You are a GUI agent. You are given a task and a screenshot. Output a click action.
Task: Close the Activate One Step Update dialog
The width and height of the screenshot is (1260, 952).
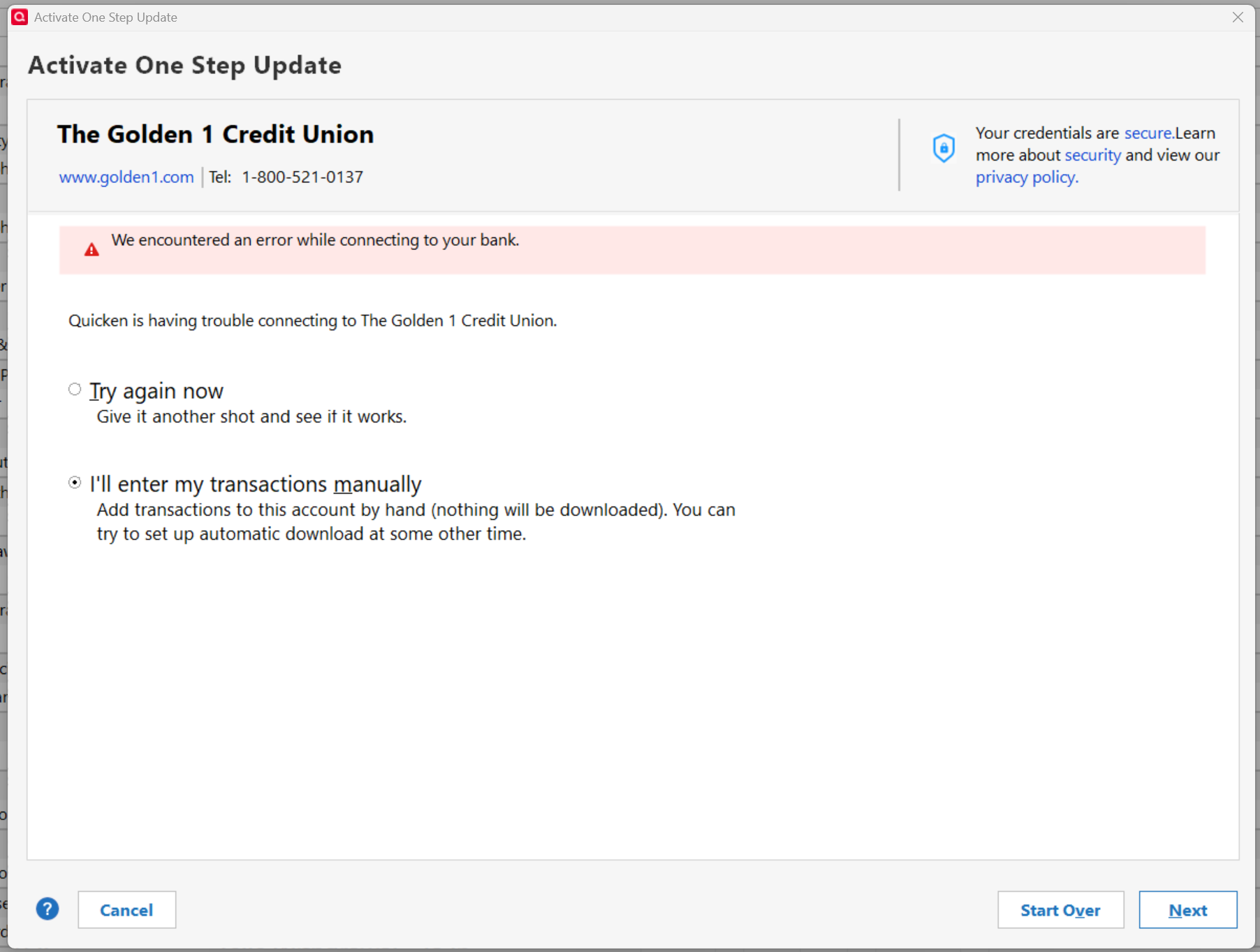click(1238, 17)
